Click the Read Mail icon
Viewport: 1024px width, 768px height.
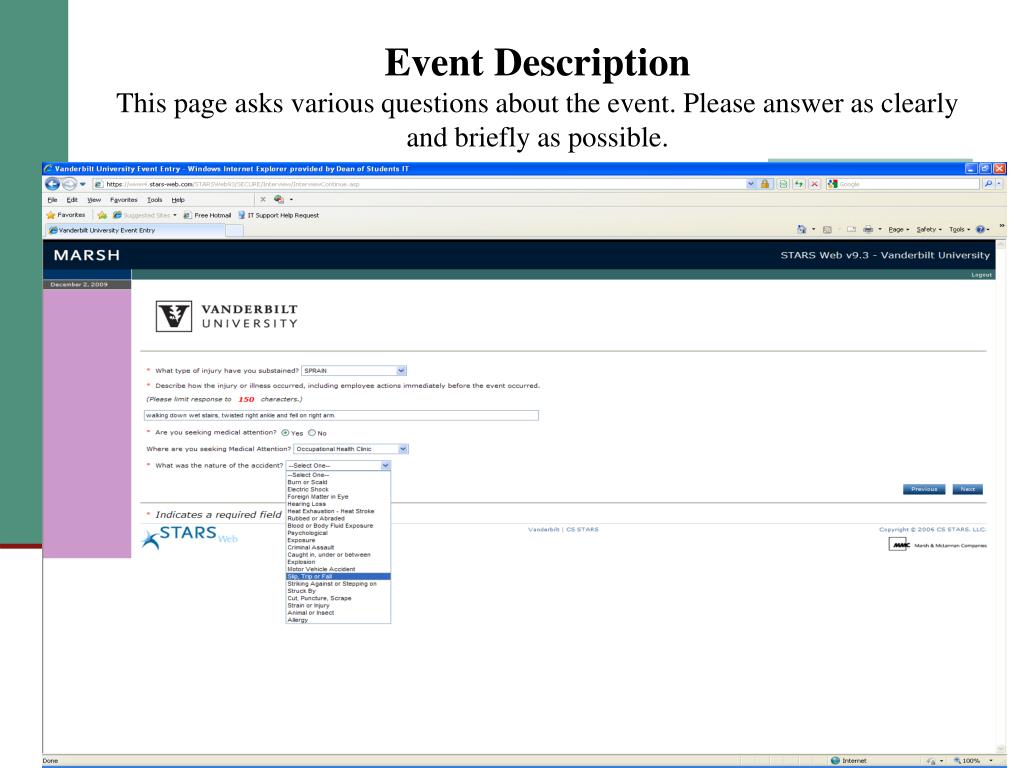click(851, 229)
